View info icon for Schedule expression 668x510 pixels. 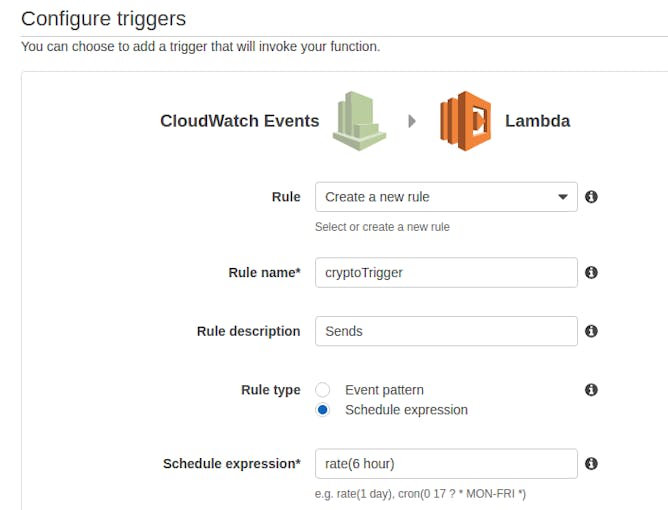tap(591, 464)
